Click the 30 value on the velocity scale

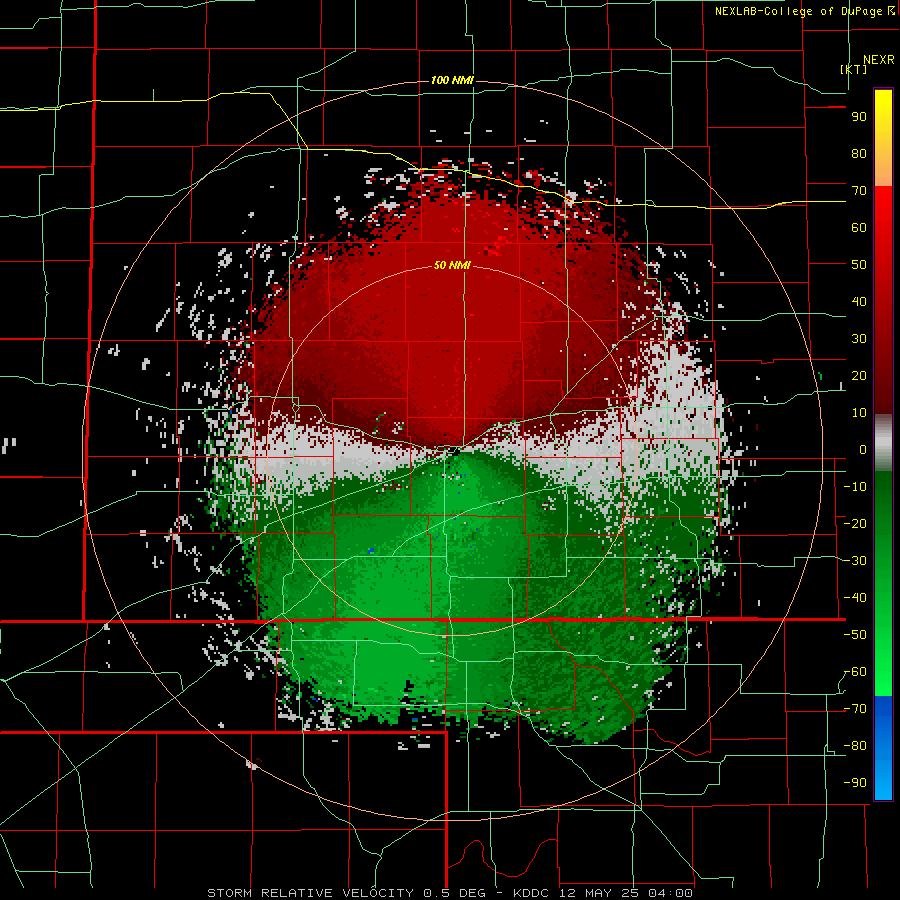coord(859,339)
